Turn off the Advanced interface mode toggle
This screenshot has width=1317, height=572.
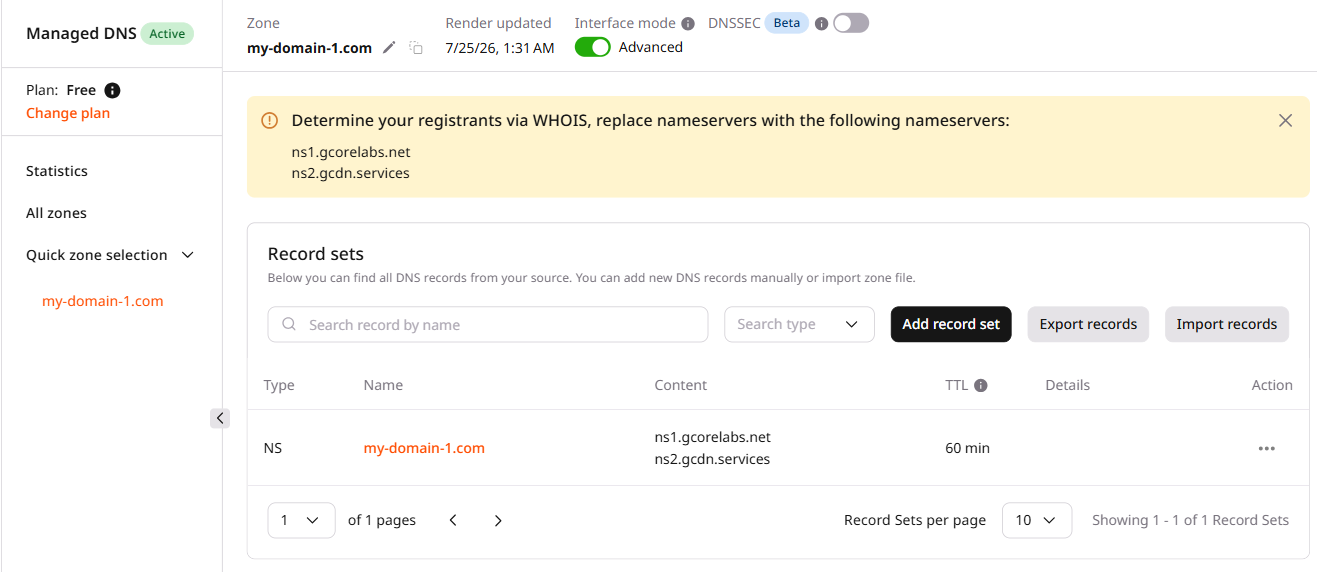tap(593, 47)
